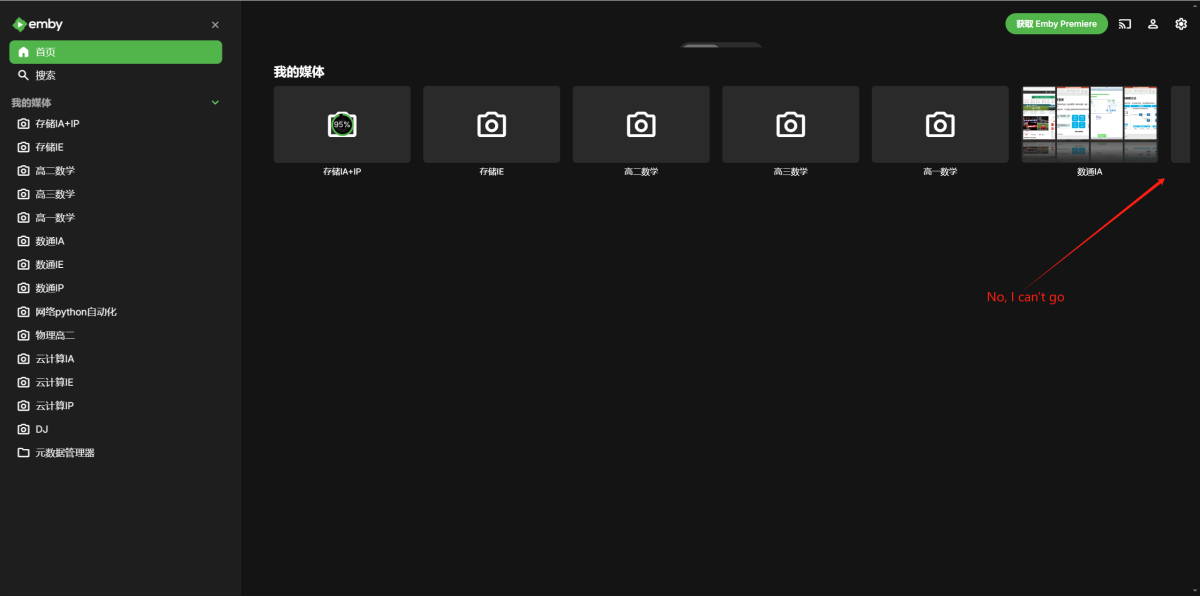Click the 高一数学 label under its card
Screen dimensions: 1200x596
(940, 172)
